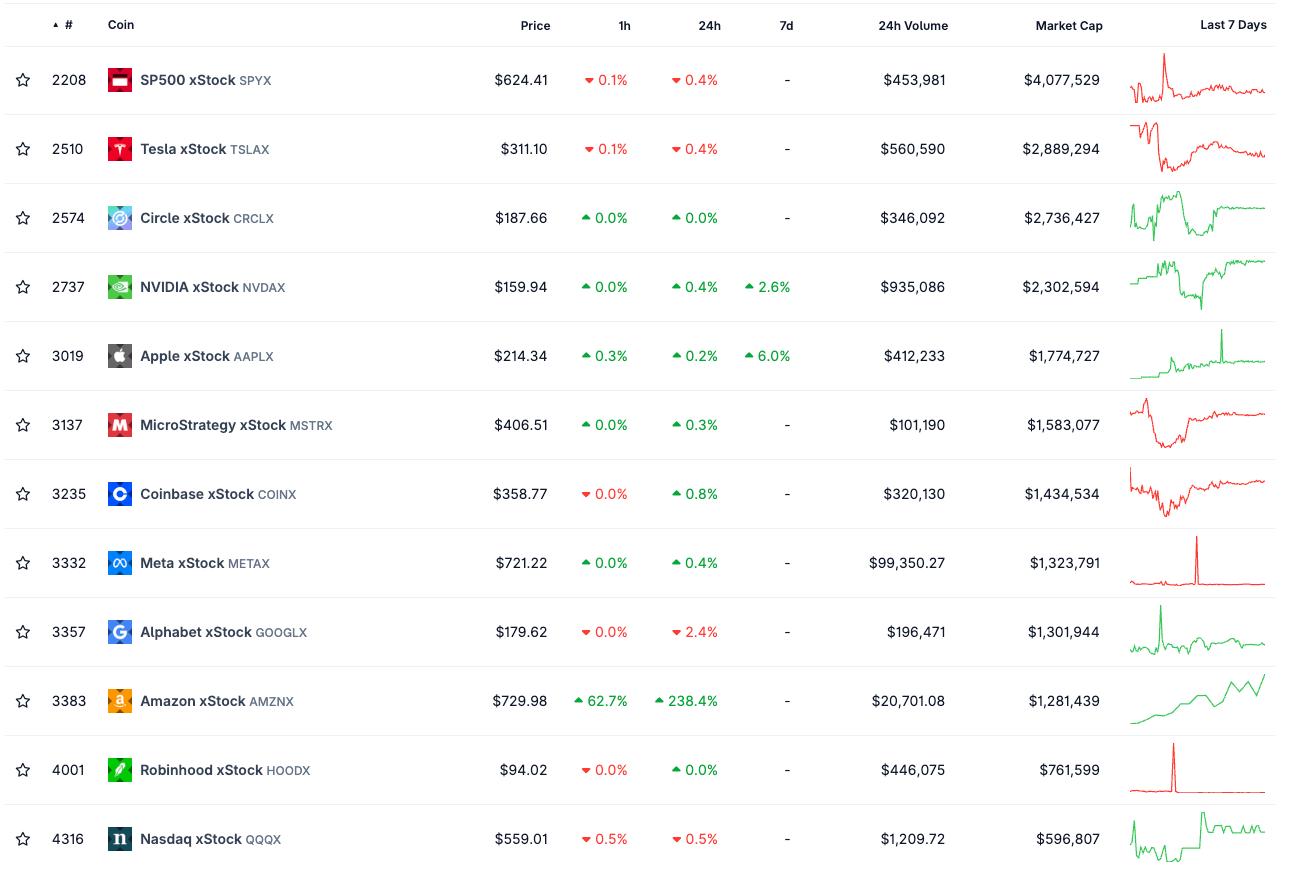Click the Amazon xStock coin logo

click(120, 701)
